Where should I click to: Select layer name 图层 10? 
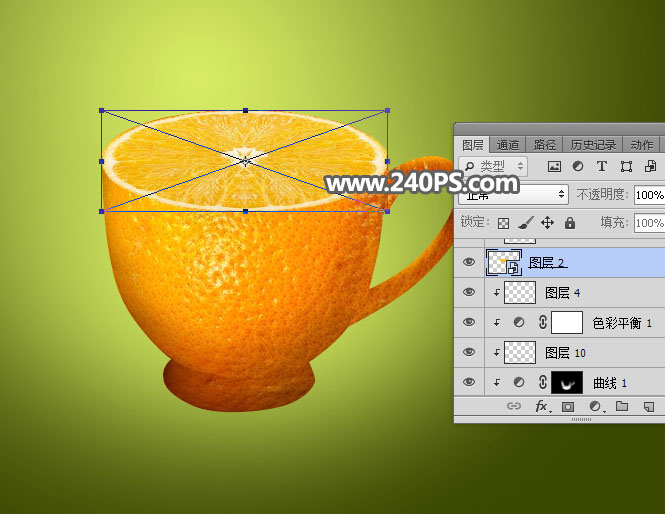565,352
